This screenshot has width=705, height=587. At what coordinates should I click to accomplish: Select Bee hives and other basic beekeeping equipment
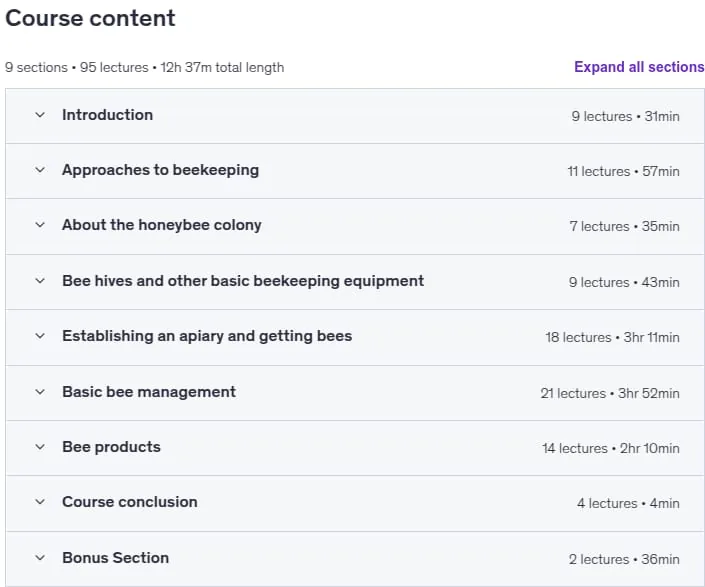pyautogui.click(x=243, y=281)
